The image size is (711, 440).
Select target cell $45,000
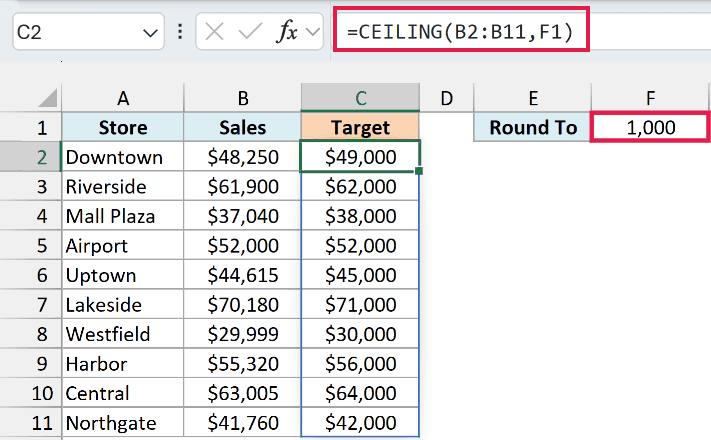coord(360,274)
